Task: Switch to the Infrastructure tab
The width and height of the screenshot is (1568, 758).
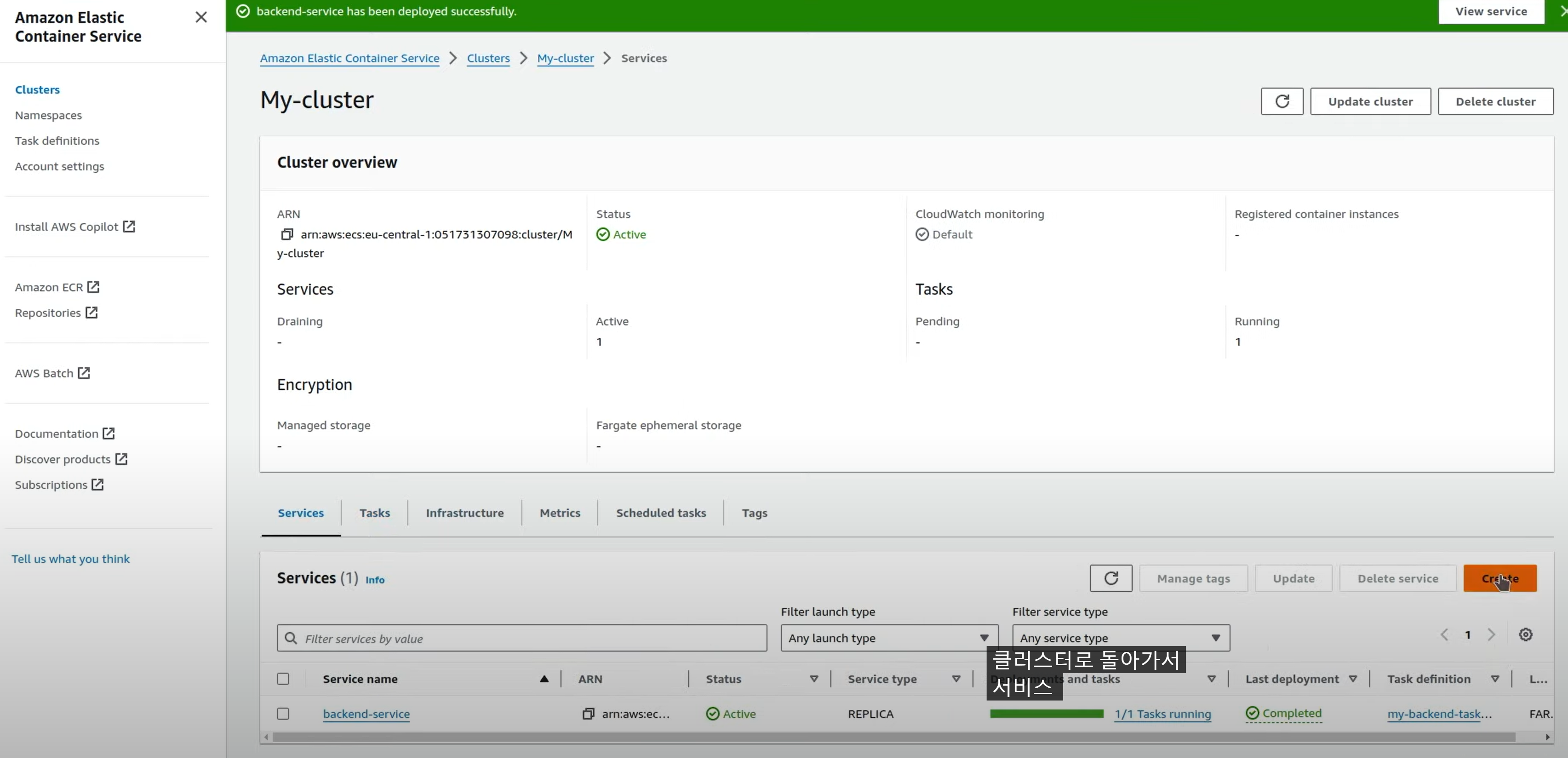Action: point(464,513)
